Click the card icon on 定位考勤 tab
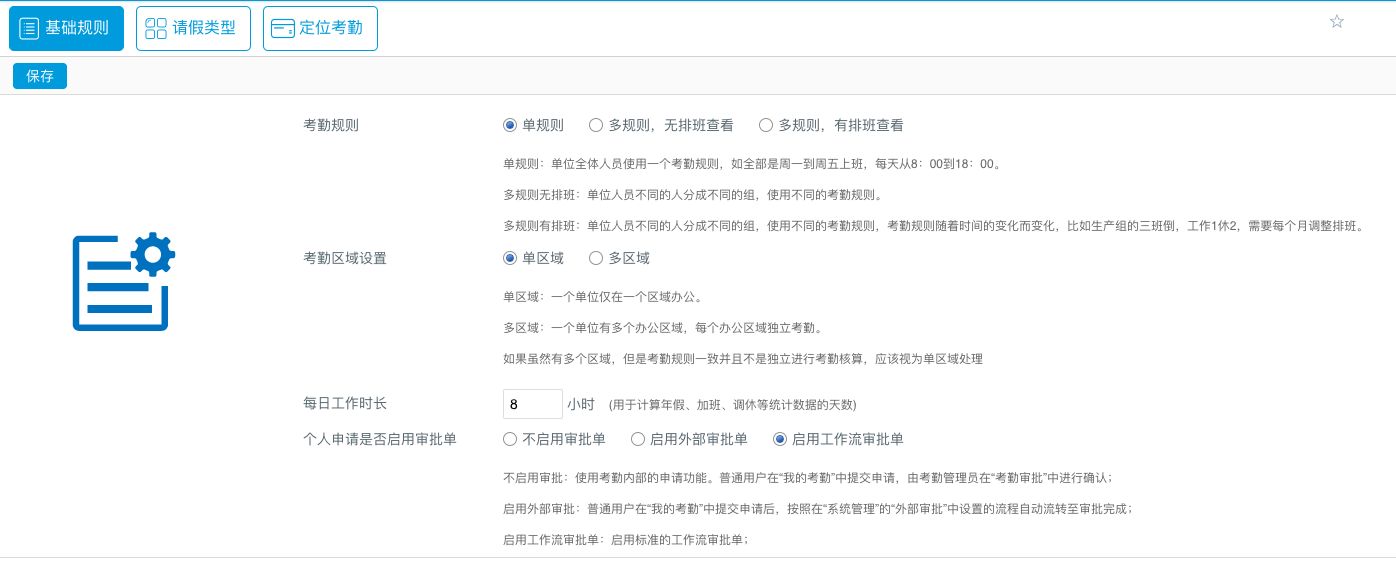The height and width of the screenshot is (563, 1396). coord(283,28)
